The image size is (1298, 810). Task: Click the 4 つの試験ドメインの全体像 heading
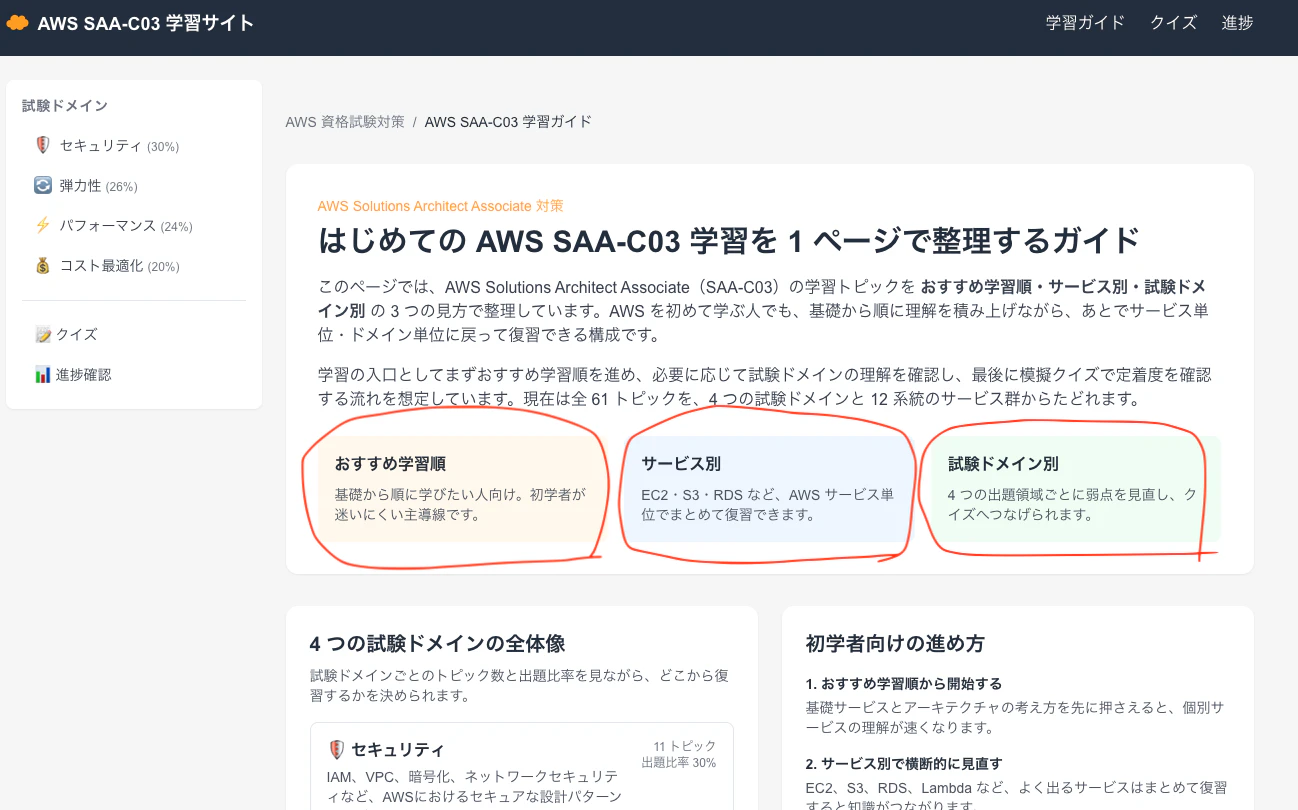tap(438, 643)
